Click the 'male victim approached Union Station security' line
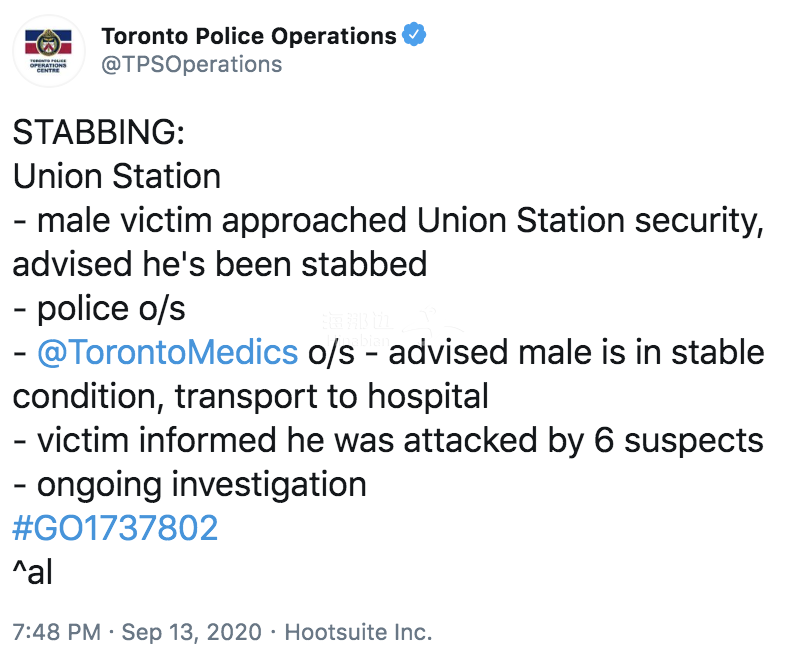 [388, 221]
